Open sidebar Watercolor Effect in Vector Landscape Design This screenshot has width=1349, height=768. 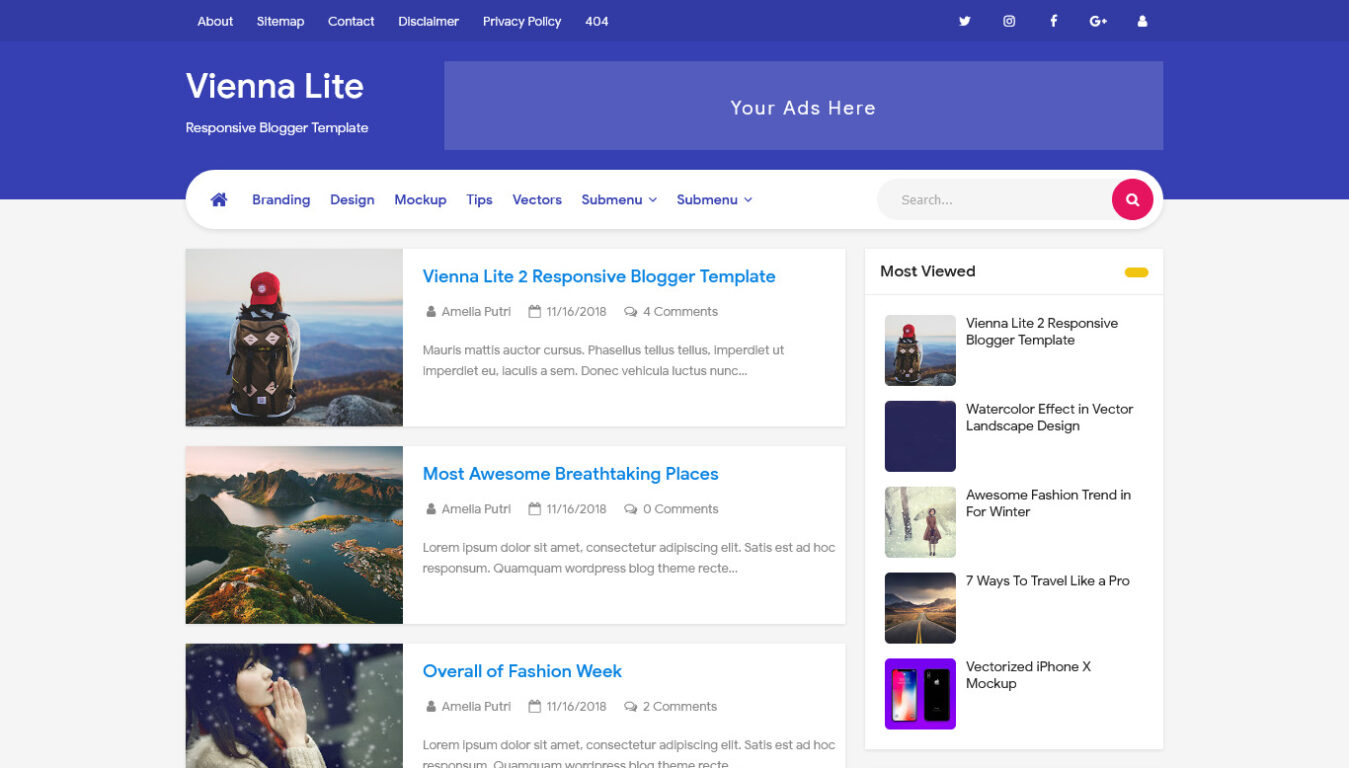click(1049, 417)
